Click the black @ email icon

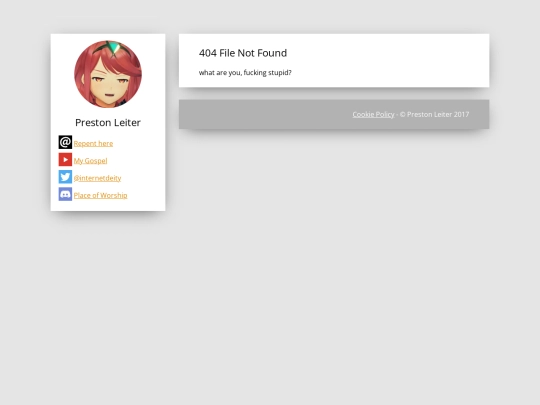(65, 142)
